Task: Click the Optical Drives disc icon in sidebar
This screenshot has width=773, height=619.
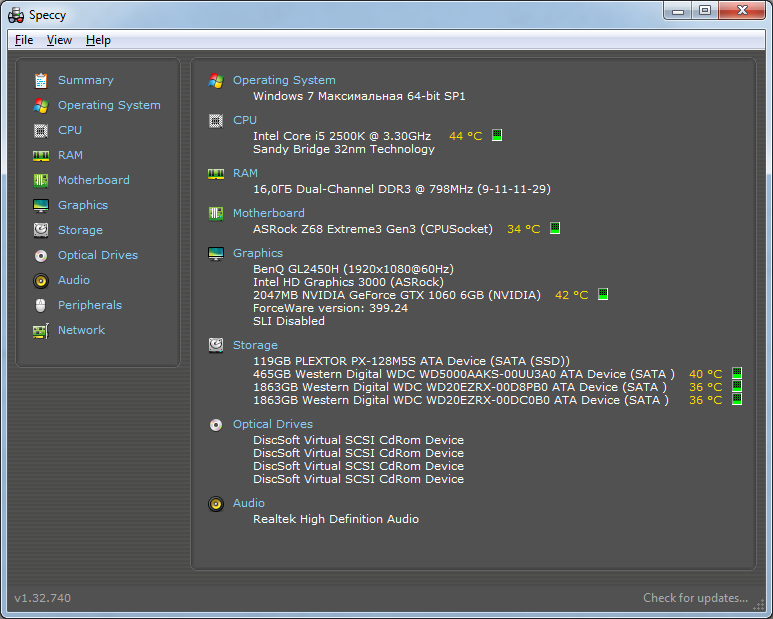Action: (41, 255)
